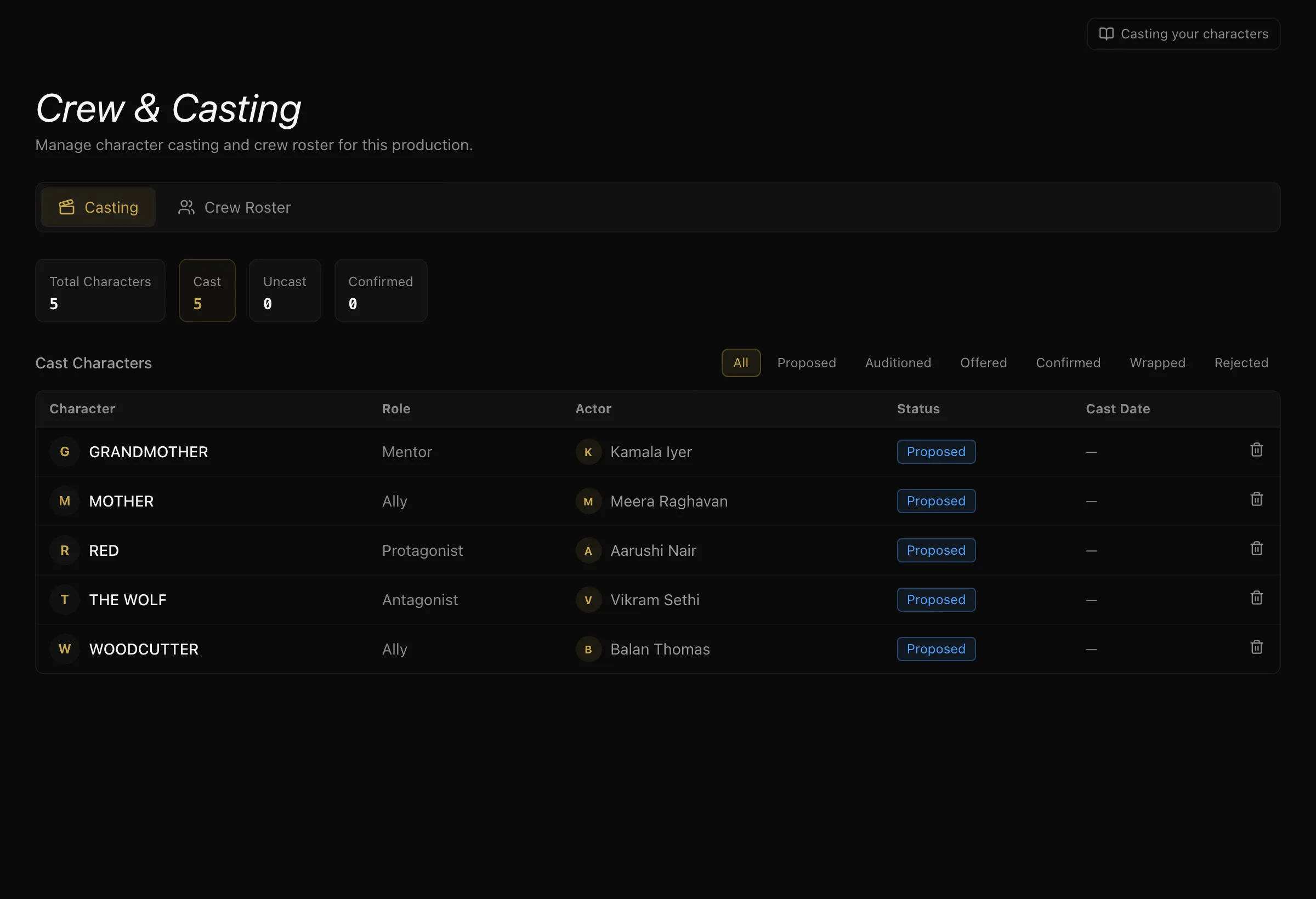Remove RED casting via trash icon
This screenshot has width=1316, height=899.
click(1256, 549)
